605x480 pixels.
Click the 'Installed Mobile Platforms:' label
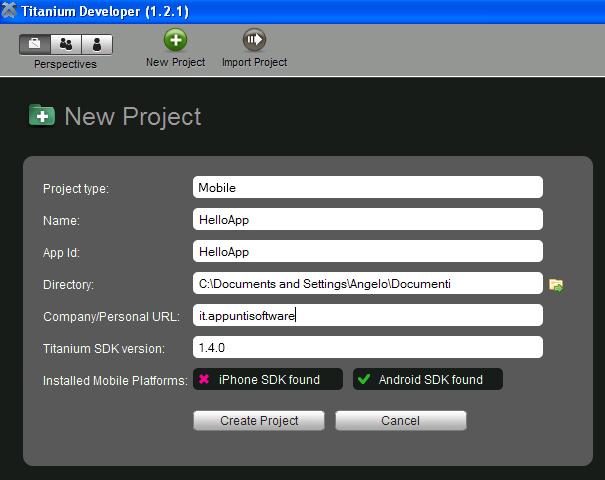(115, 381)
